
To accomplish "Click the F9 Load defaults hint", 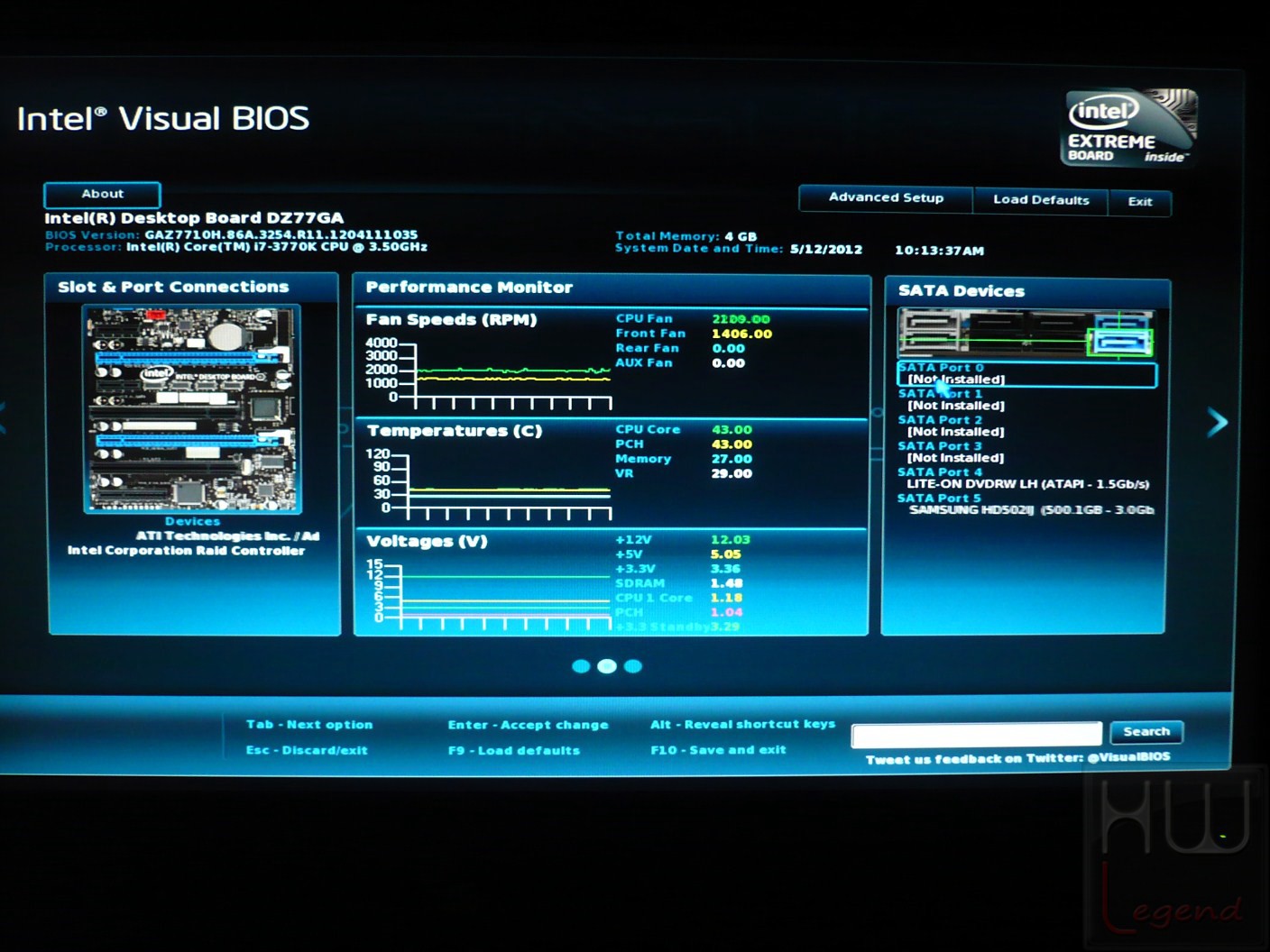I will pos(514,751).
